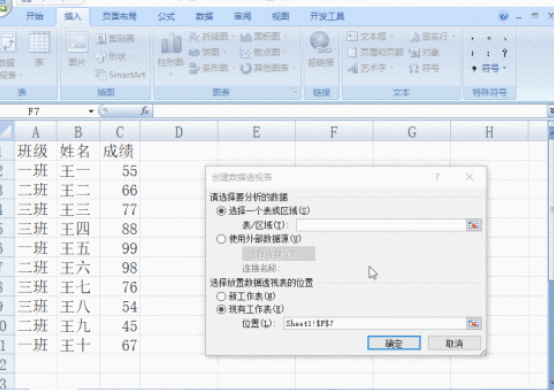
Task: Insert a Signature Line (签名行)
Action: pyautogui.click(x=432, y=36)
